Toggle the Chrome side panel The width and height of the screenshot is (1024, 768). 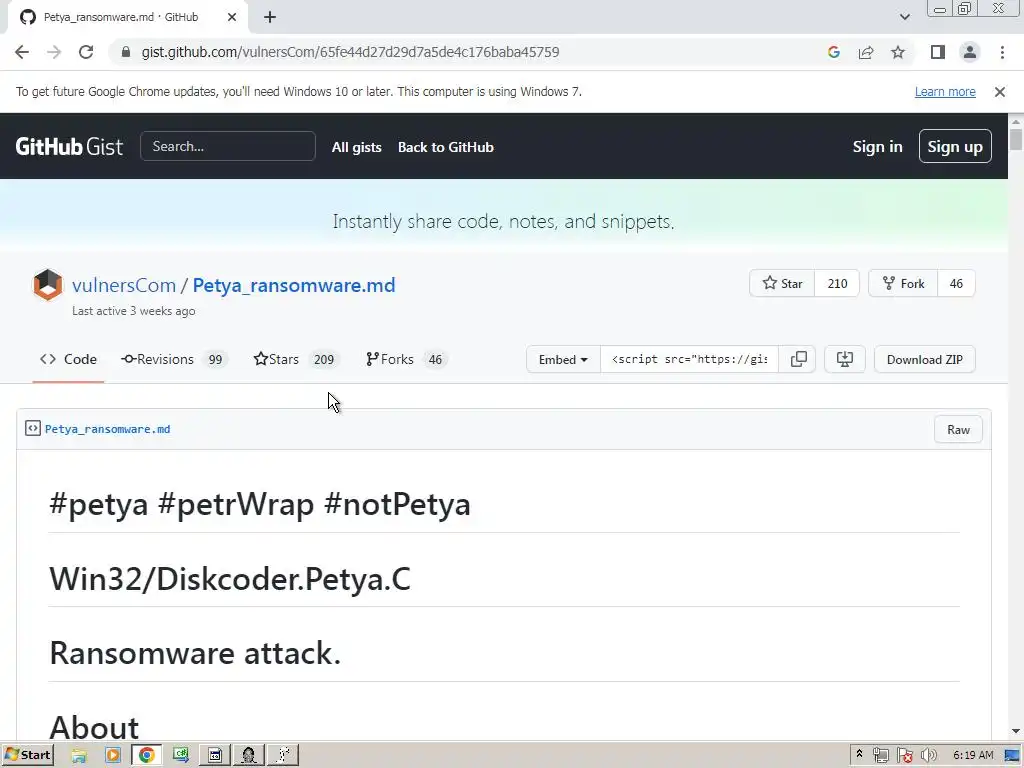(938, 52)
